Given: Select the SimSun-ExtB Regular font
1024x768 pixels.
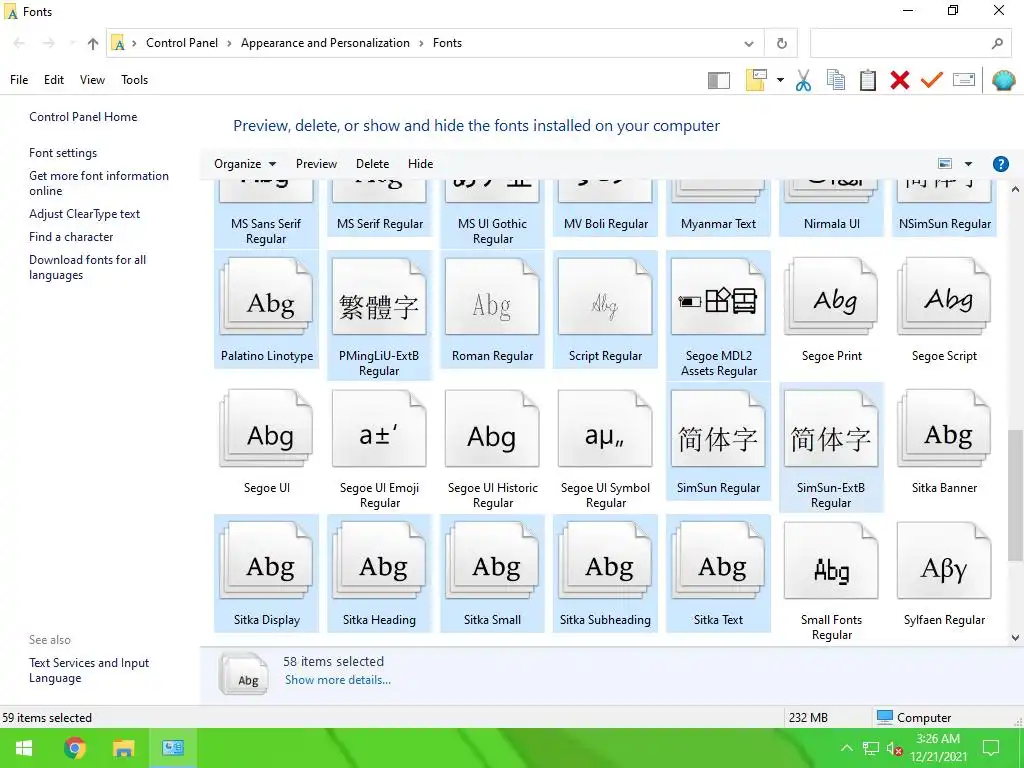Looking at the screenshot, I should pos(831,449).
